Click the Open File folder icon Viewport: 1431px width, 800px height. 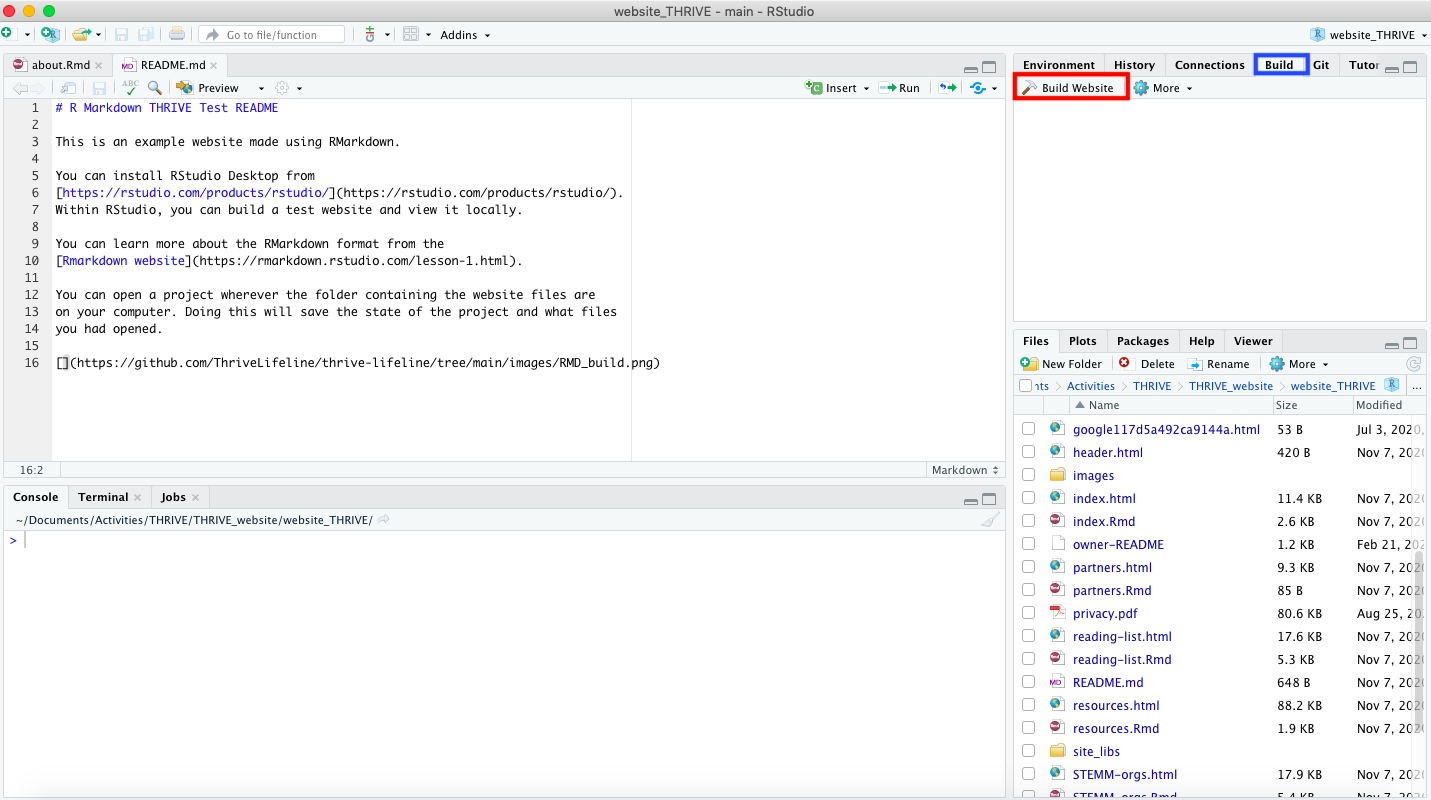pyautogui.click(x=81, y=34)
